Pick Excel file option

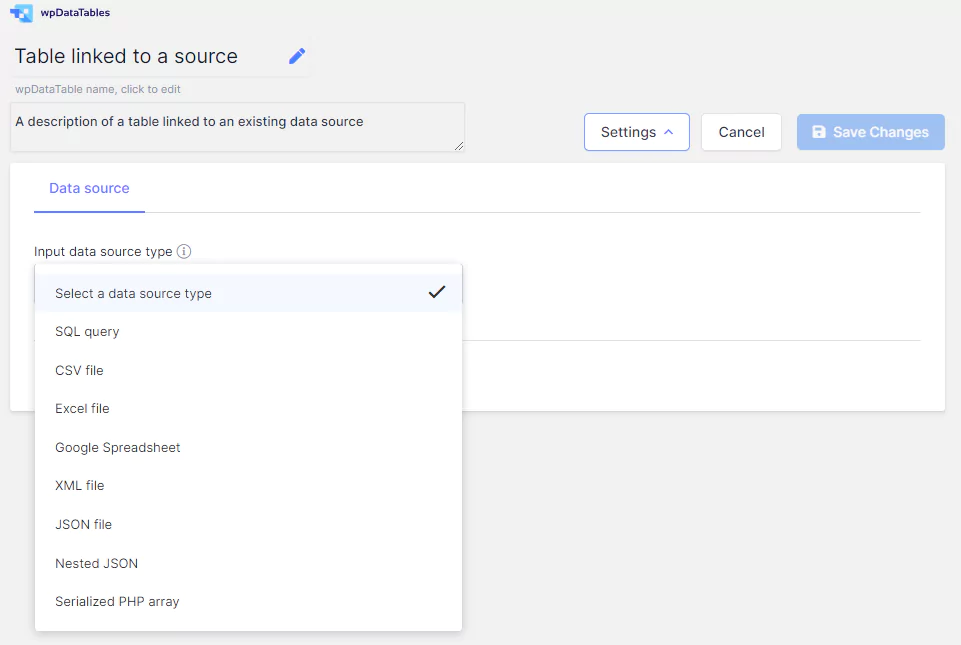point(248,408)
